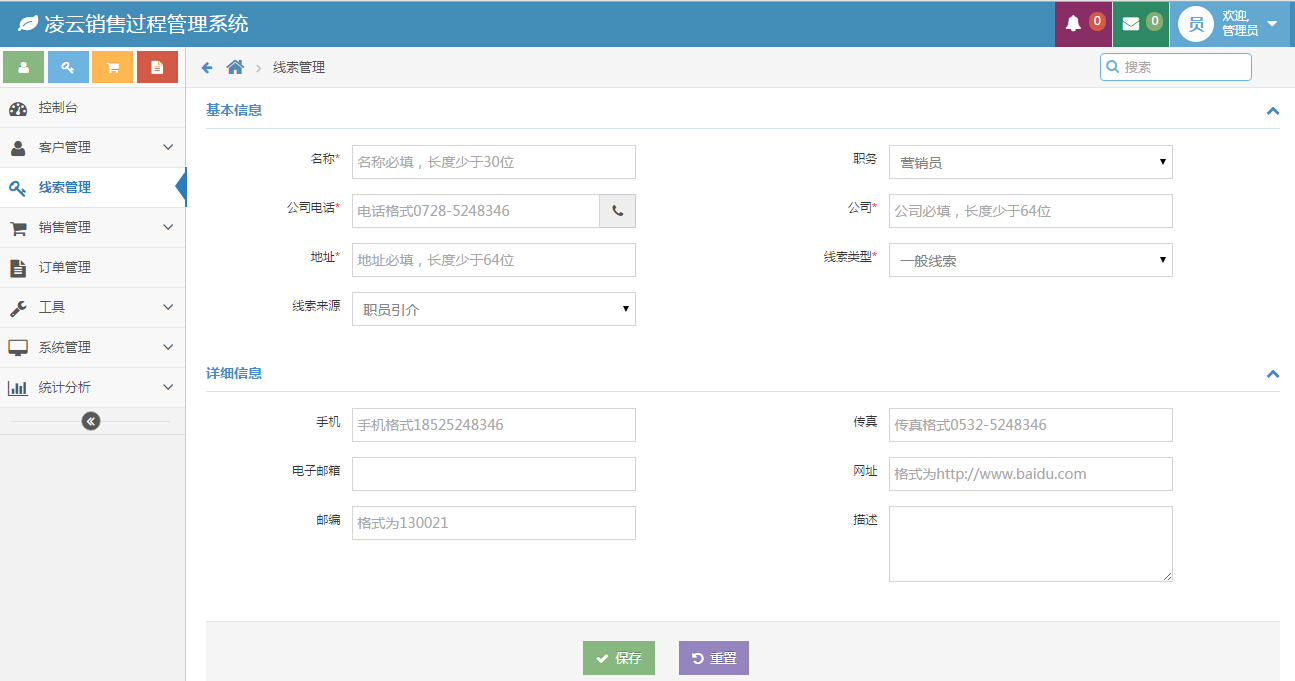The width and height of the screenshot is (1295, 681).
Task: Click the 名称 input field
Action: pos(493,162)
